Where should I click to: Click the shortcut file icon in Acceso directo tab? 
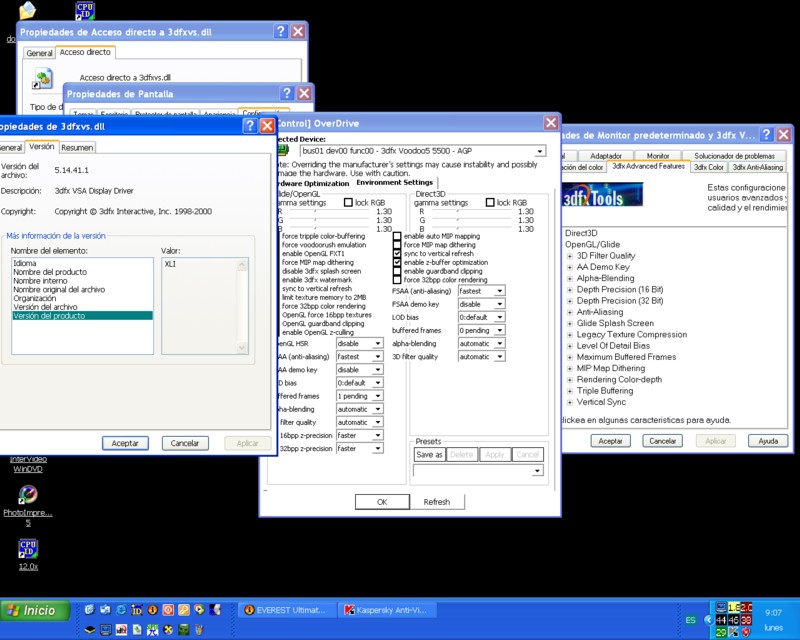click(x=43, y=79)
